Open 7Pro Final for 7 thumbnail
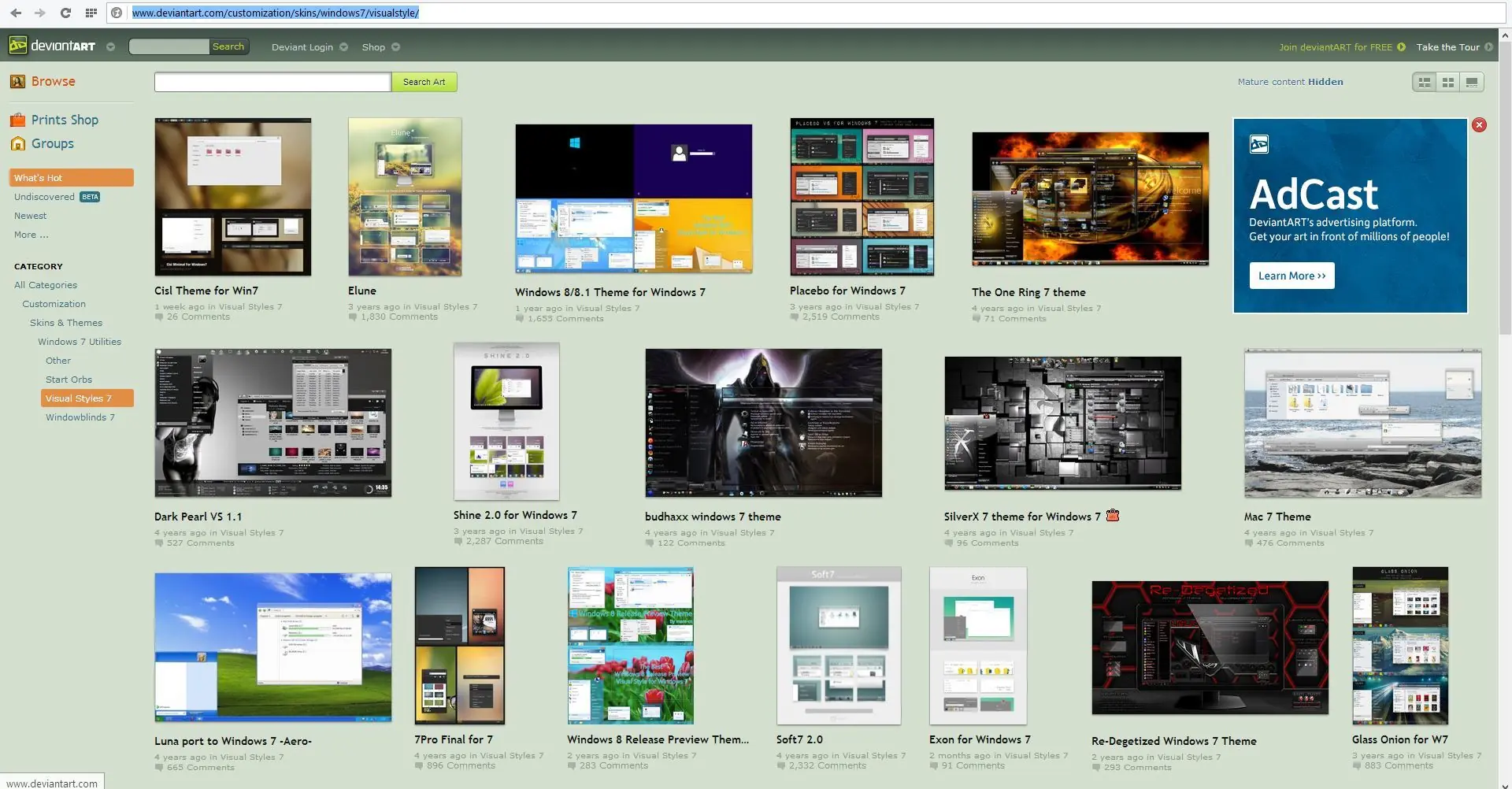1512x789 pixels. (460, 646)
